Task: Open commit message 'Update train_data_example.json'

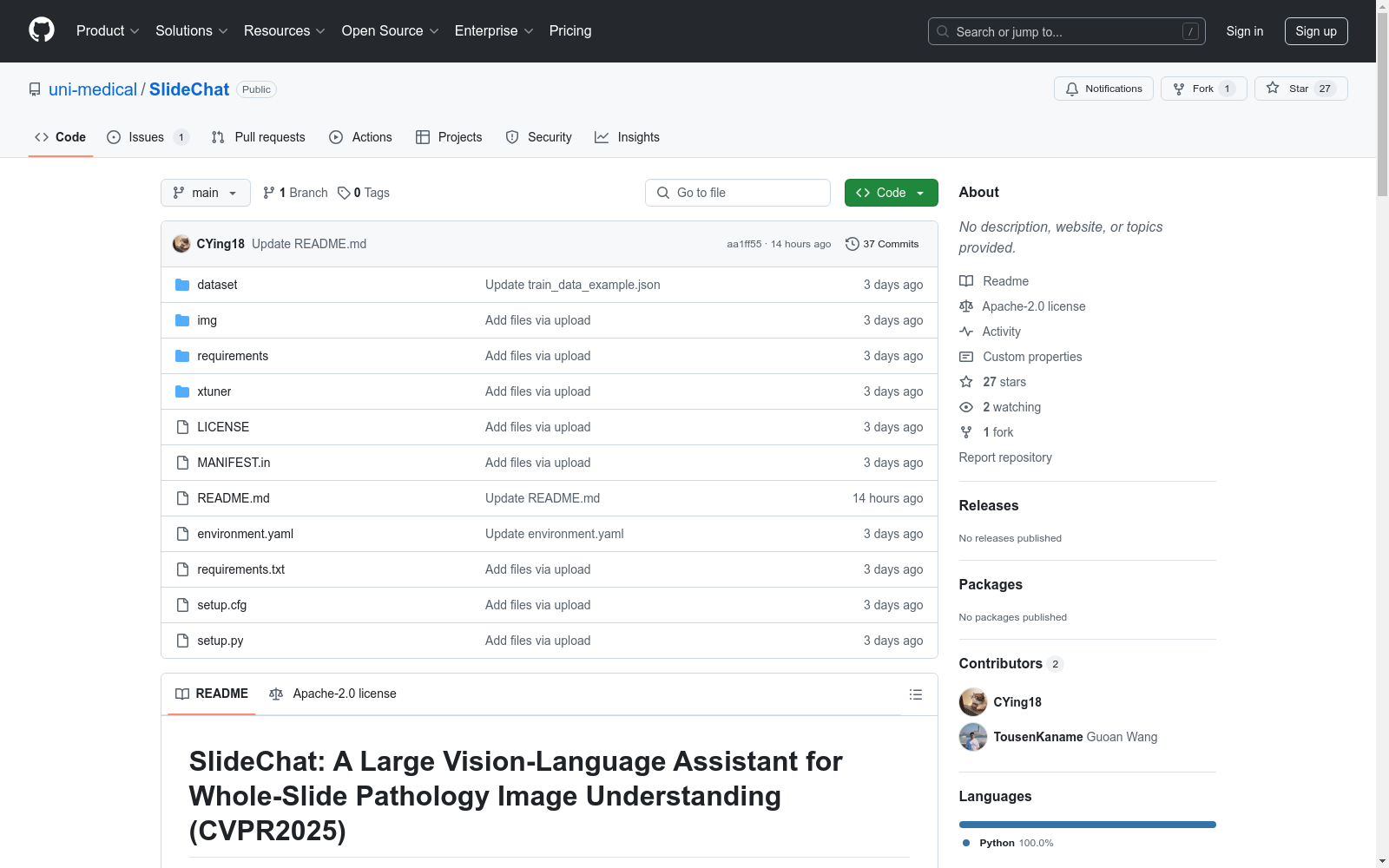Action: [x=573, y=285]
